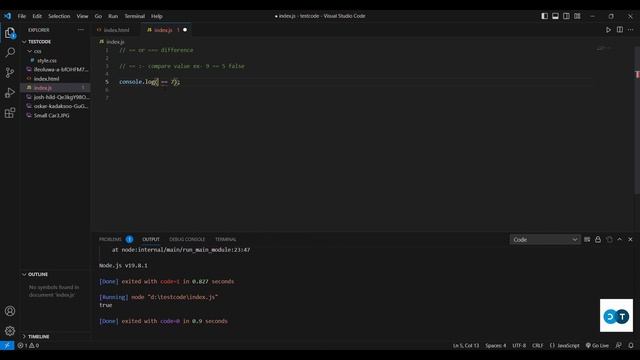Click the Ln 5, Col 13 position indicator
Image resolution: width=640 pixels, height=360 pixels.
pyautogui.click(x=466, y=345)
